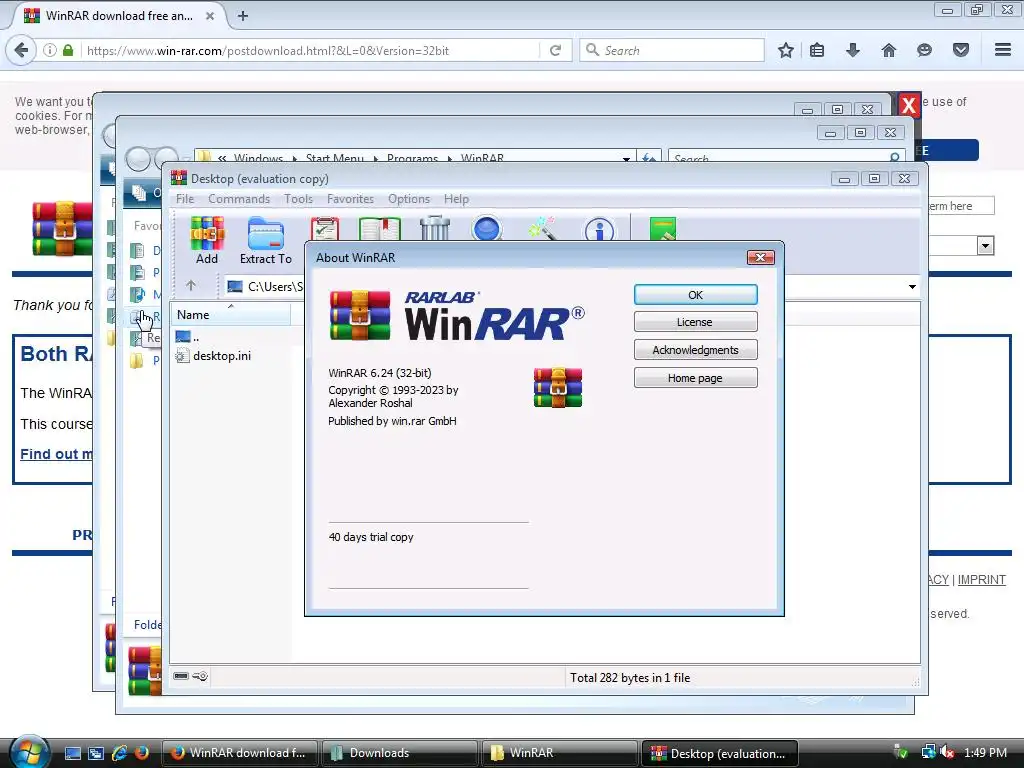The width and height of the screenshot is (1024, 768).
Task: Open the Windows Start button
Action: 30,752
